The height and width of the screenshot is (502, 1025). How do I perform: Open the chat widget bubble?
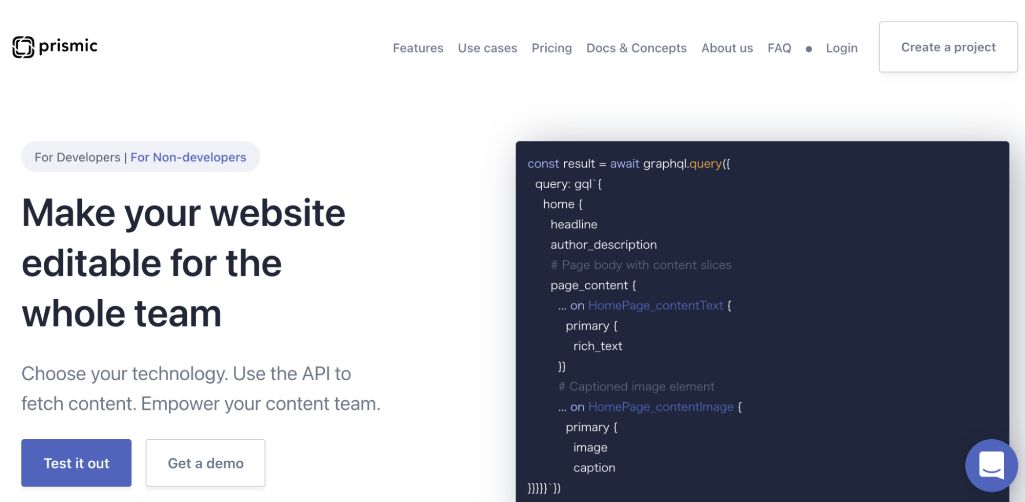990,465
